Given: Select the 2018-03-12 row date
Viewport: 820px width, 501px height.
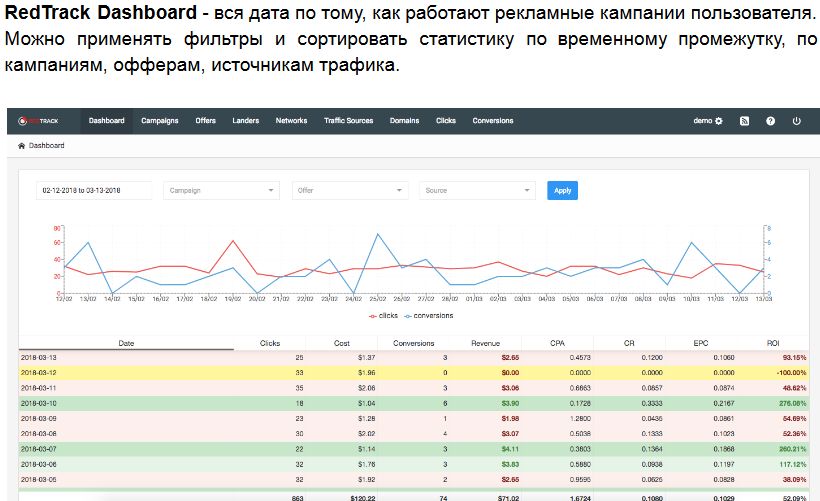Looking at the screenshot, I should coord(39,373).
